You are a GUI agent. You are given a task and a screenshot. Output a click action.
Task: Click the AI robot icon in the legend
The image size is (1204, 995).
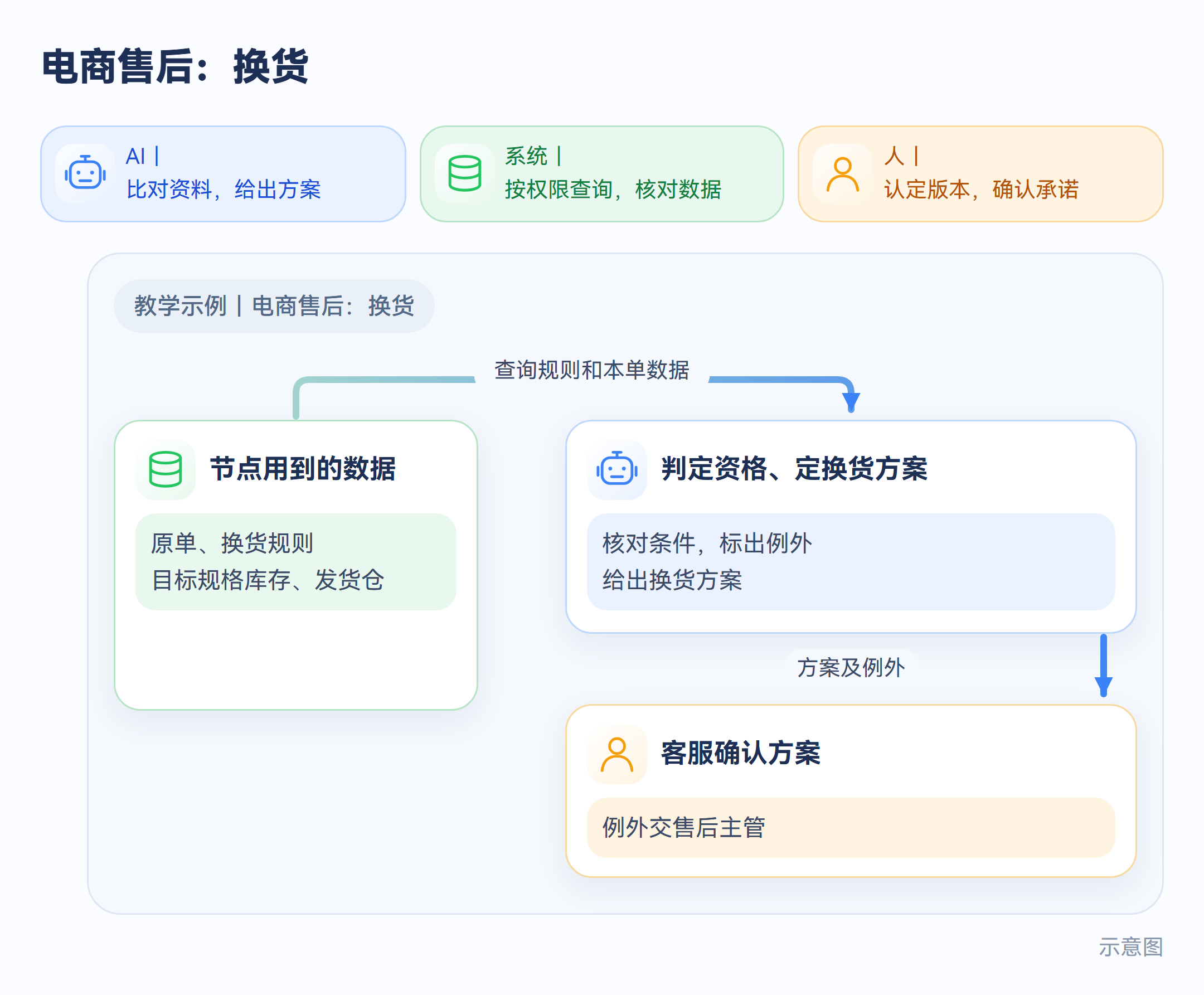(85, 174)
